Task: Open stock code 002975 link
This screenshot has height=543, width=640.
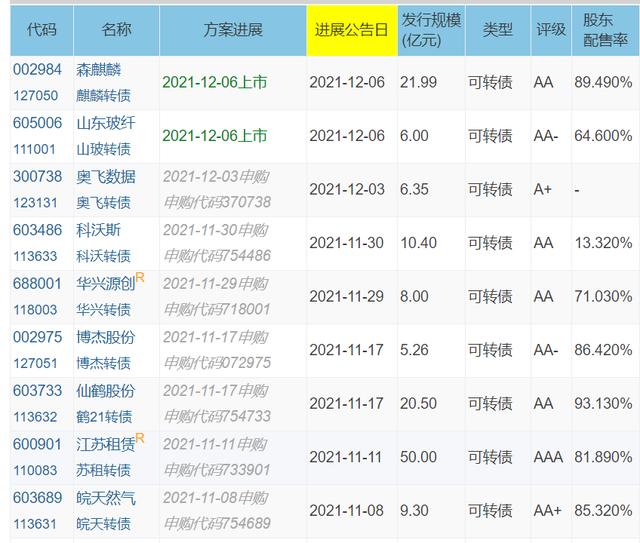Action: pyautogui.click(x=37, y=337)
